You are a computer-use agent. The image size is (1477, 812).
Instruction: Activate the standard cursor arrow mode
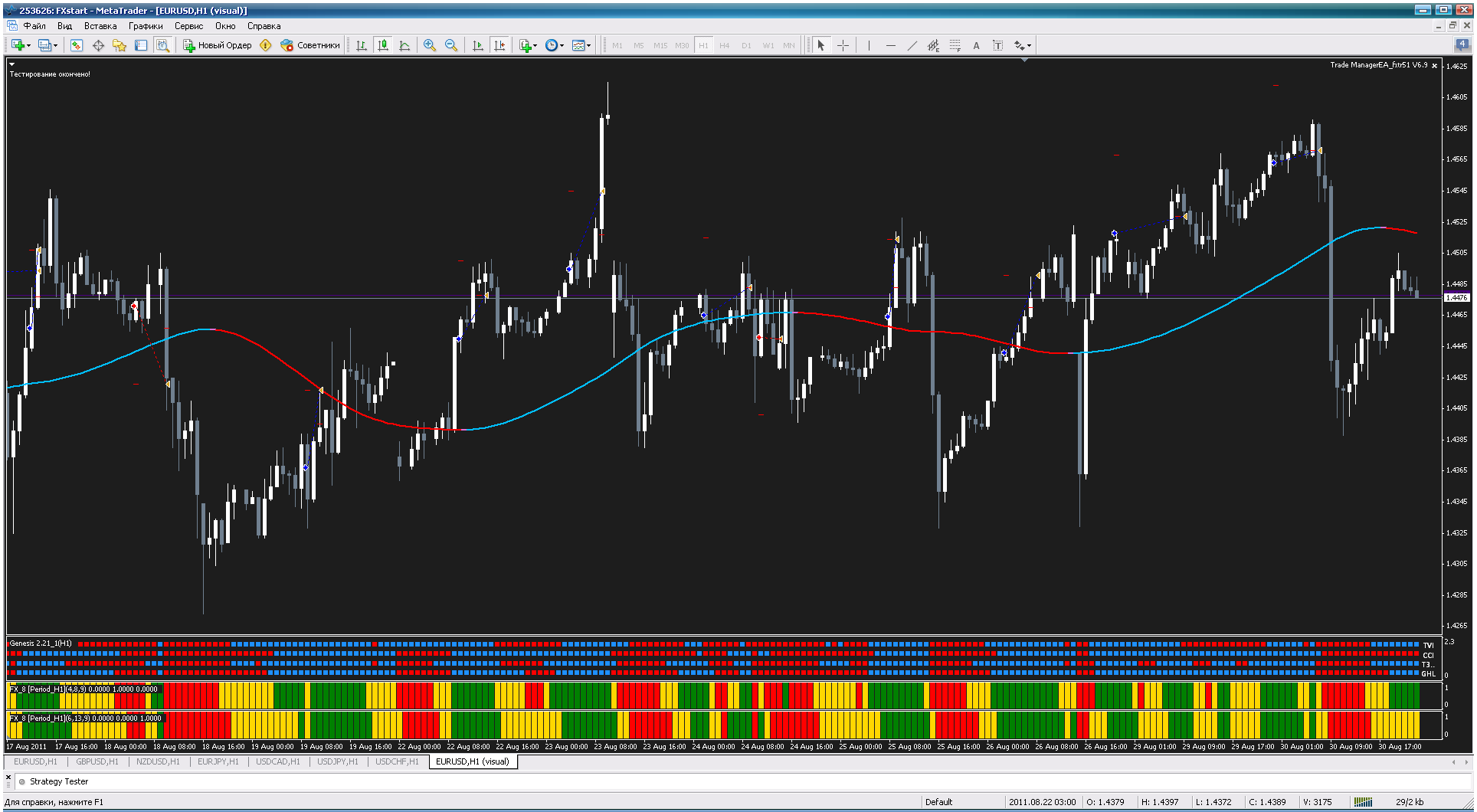pyautogui.click(x=821, y=45)
